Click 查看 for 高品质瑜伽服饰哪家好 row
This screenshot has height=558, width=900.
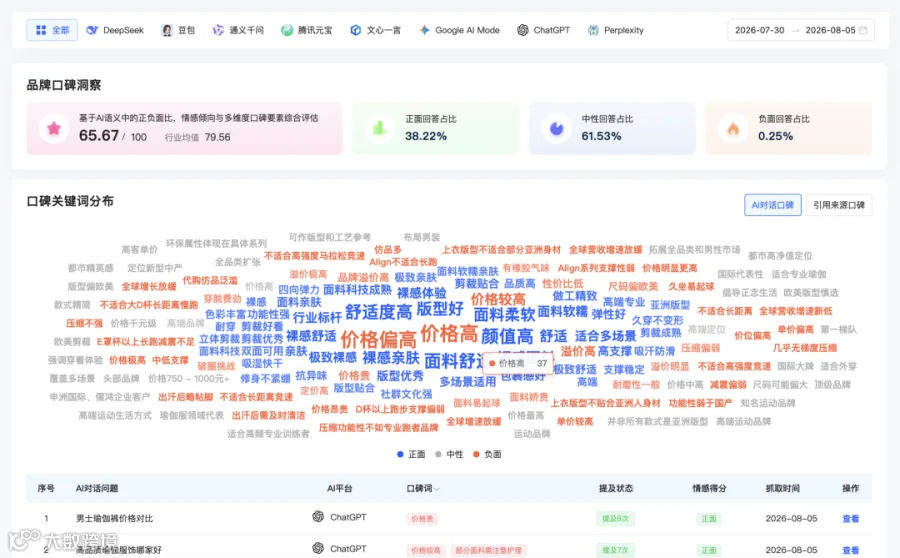(850, 550)
